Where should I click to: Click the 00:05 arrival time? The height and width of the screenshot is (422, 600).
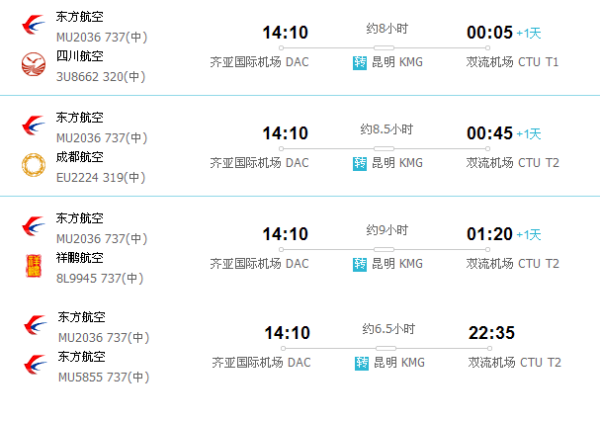[489, 33]
